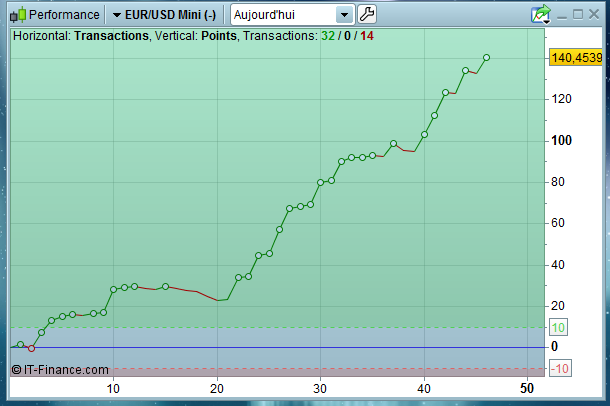
Task: Click the Performance candlestick icon
Action: pos(18,14)
